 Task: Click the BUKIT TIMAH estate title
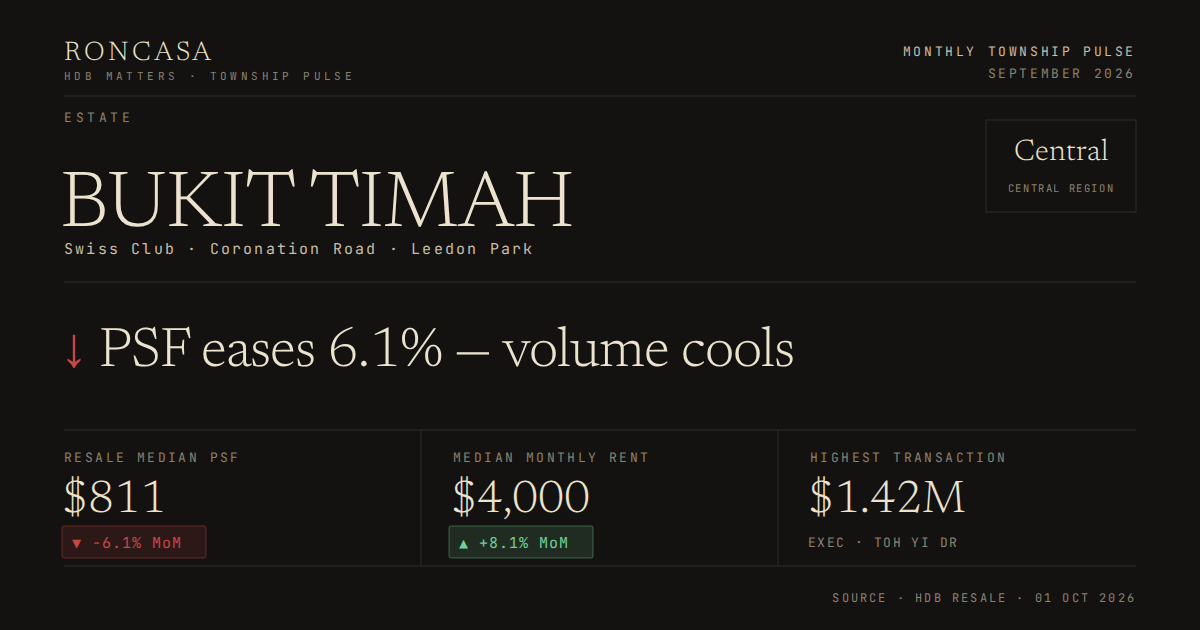pos(318,201)
